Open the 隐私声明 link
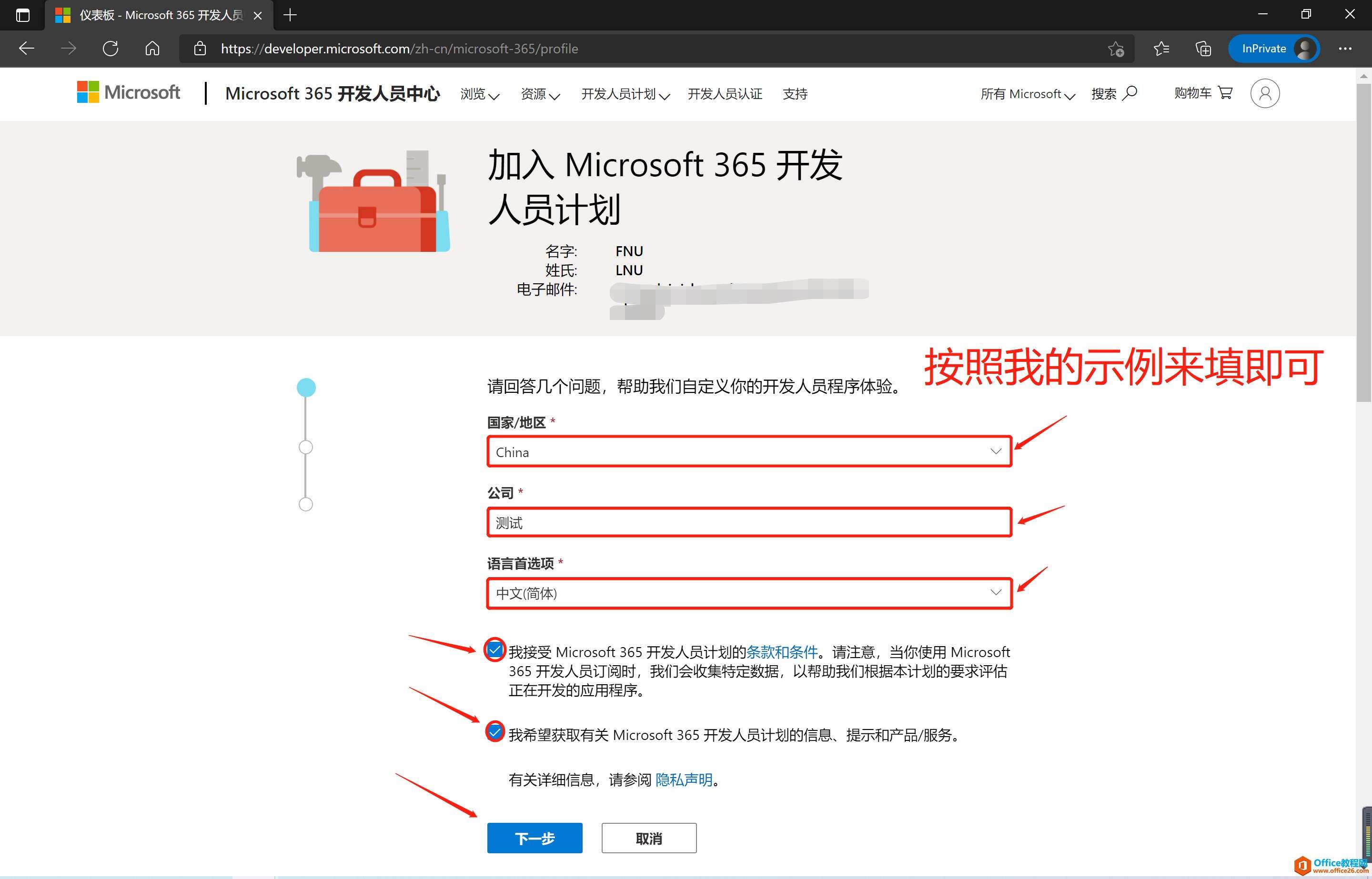This screenshot has width=1372, height=879. 684,779
